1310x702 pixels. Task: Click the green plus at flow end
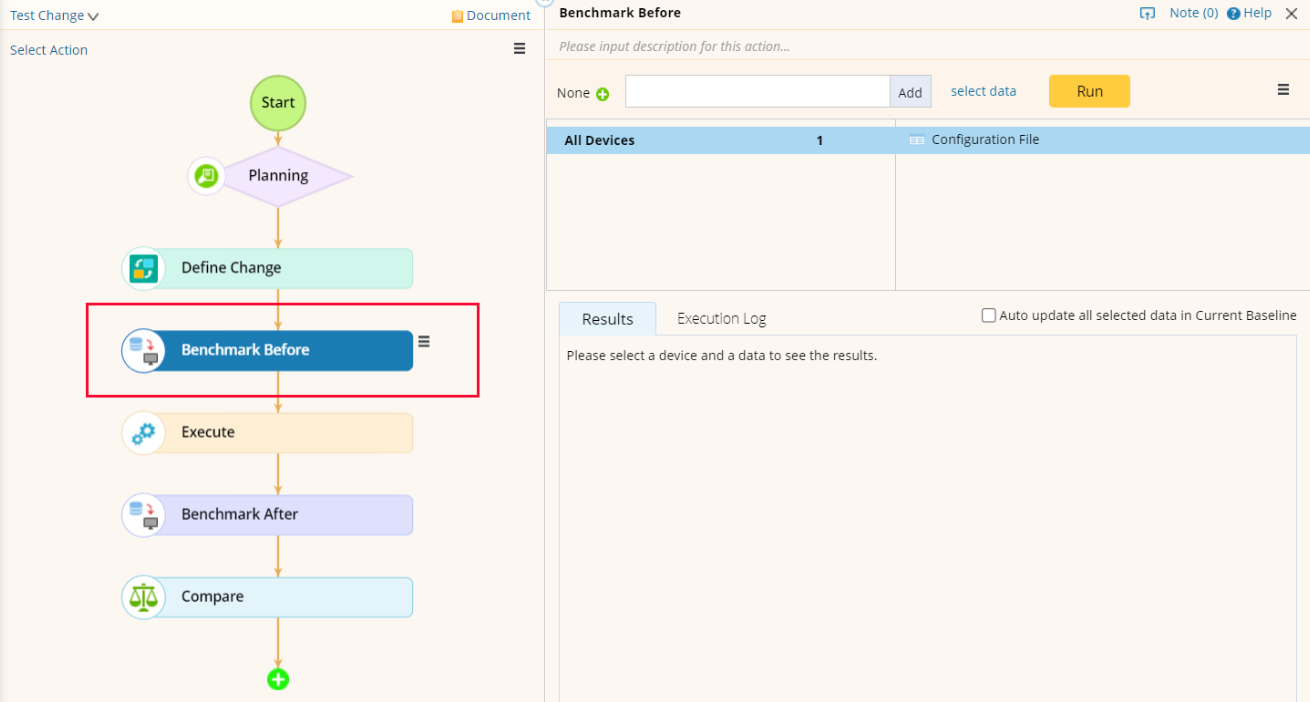tap(278, 679)
